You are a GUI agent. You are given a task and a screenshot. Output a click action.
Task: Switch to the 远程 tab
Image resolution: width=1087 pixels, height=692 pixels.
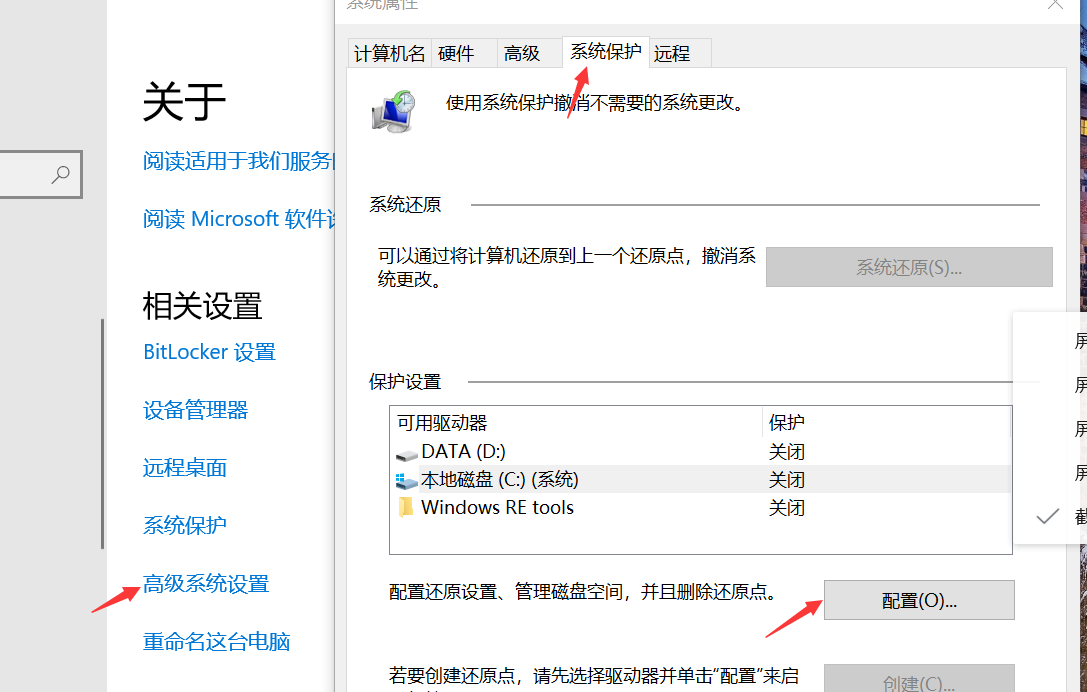pos(680,53)
